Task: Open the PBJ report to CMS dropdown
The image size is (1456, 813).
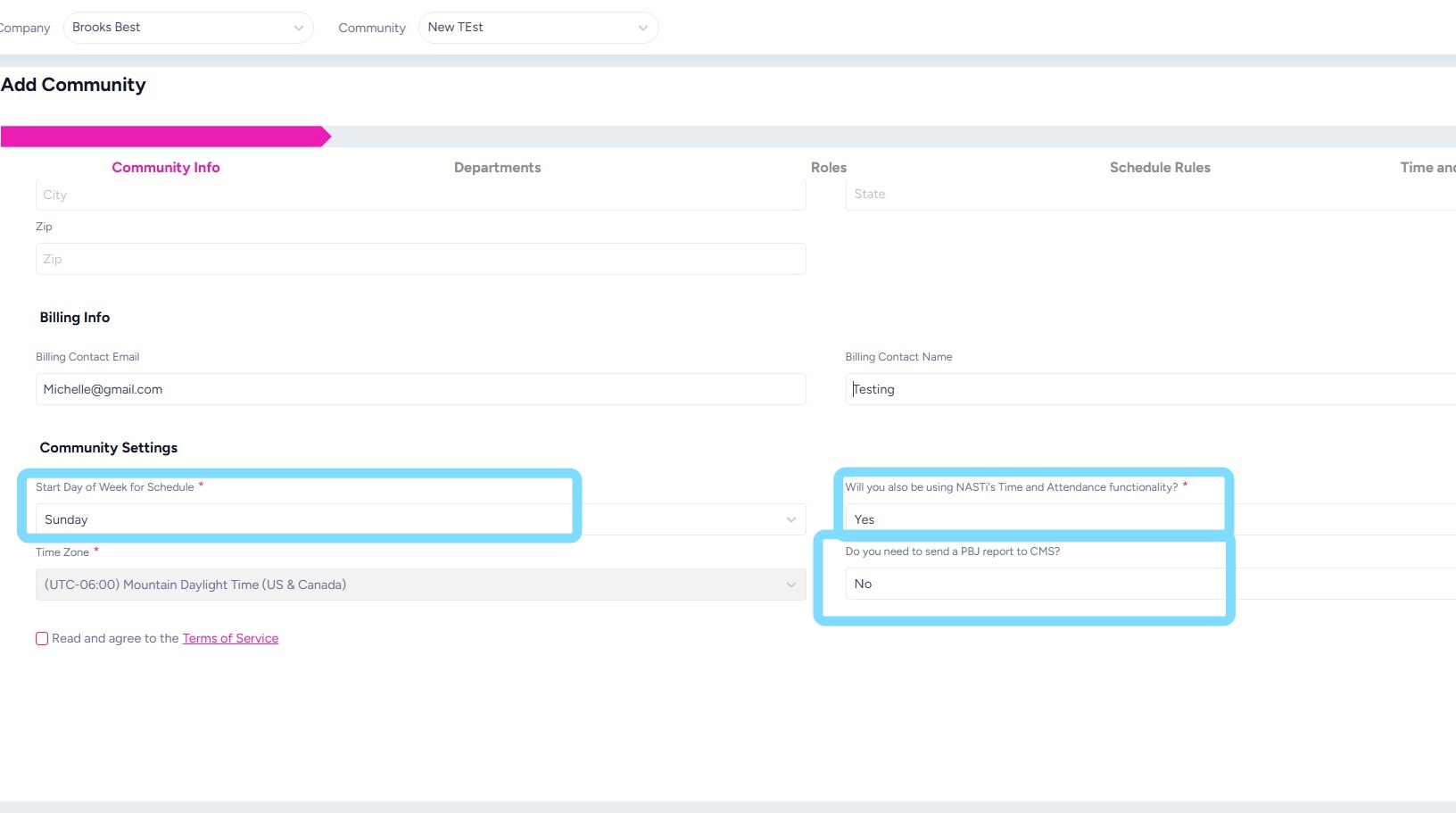Action: pos(1151,584)
